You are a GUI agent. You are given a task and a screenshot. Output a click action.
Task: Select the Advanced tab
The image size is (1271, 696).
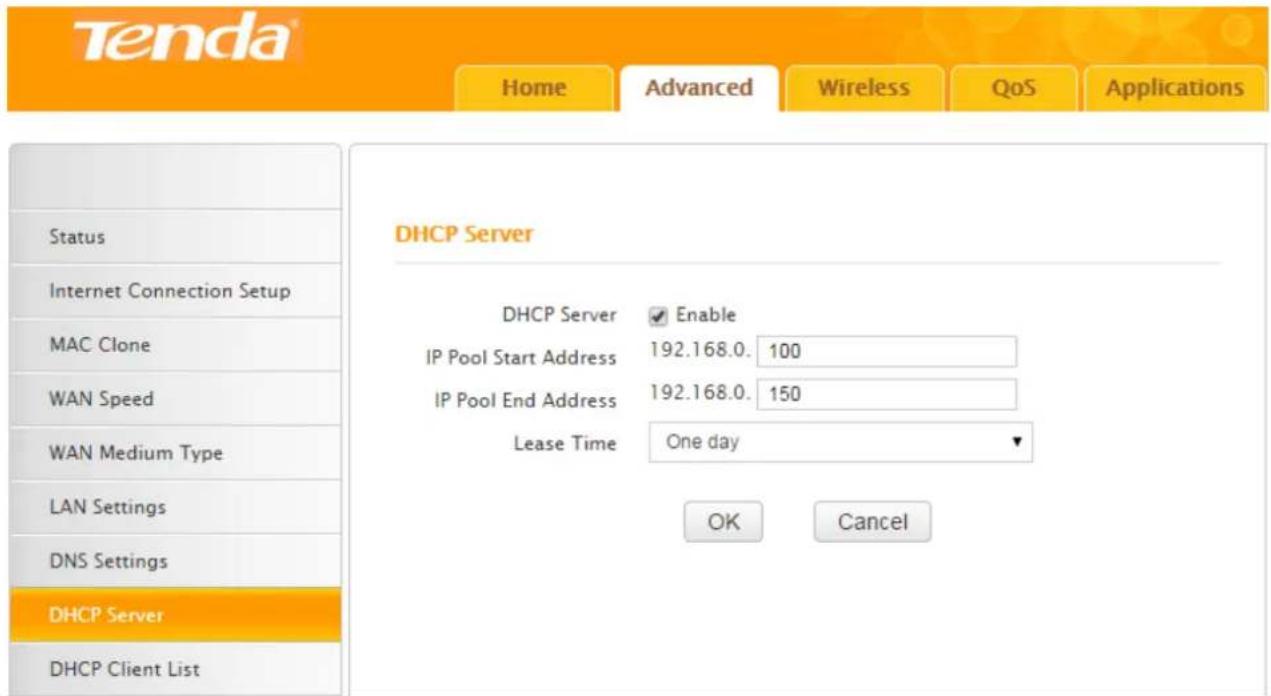(x=698, y=88)
